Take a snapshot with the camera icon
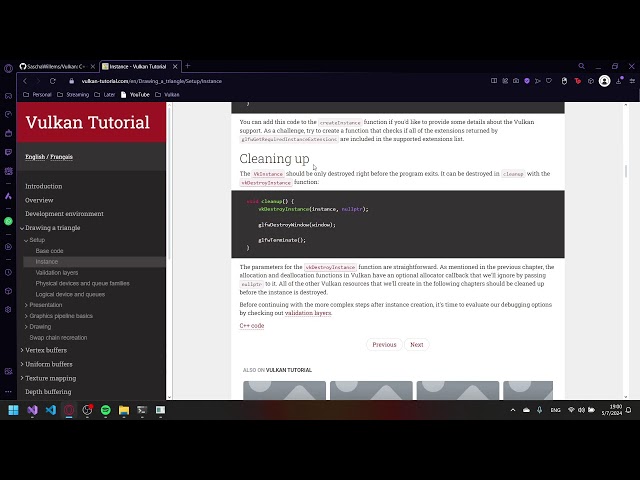The image size is (640, 480). click(x=516, y=81)
